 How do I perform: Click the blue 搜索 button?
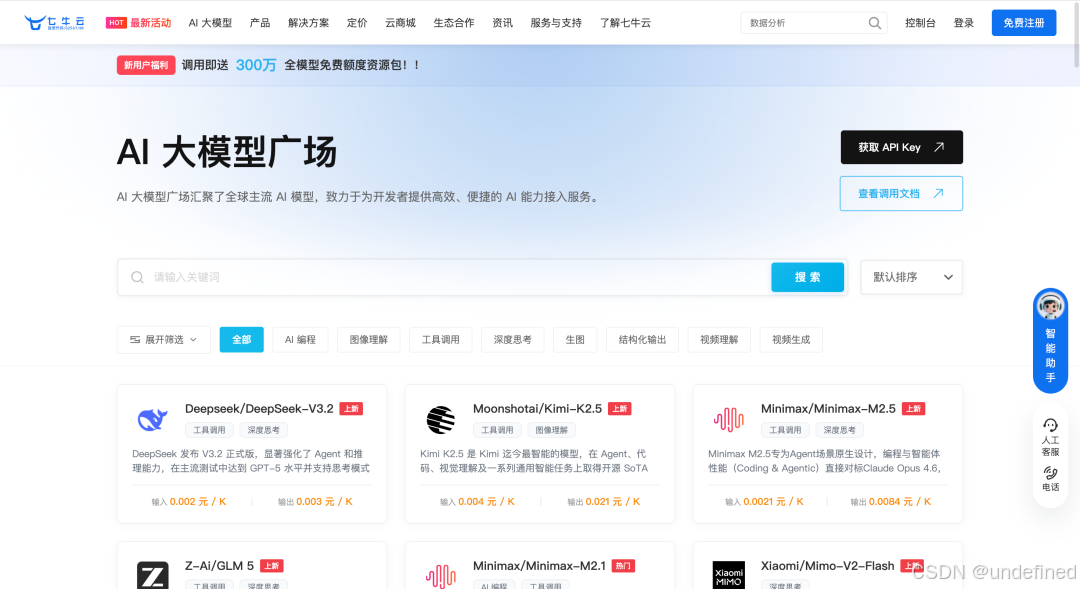(807, 277)
